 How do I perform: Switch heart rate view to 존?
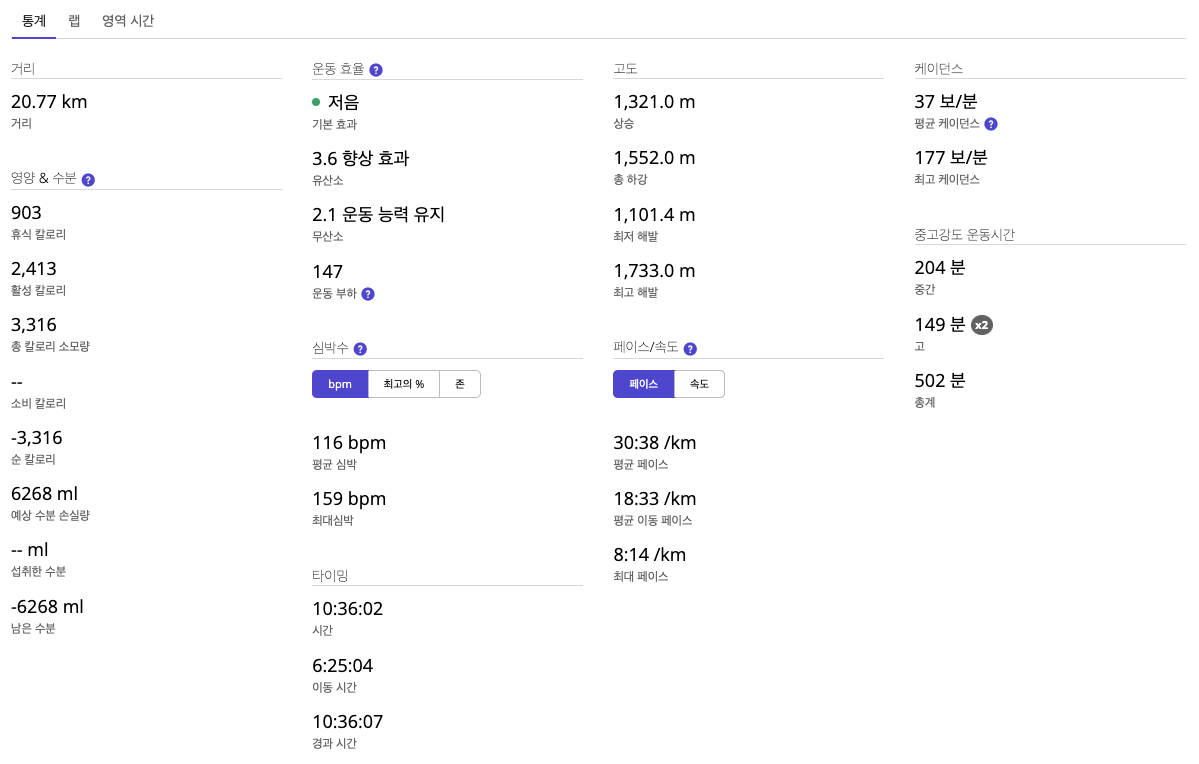tap(460, 383)
